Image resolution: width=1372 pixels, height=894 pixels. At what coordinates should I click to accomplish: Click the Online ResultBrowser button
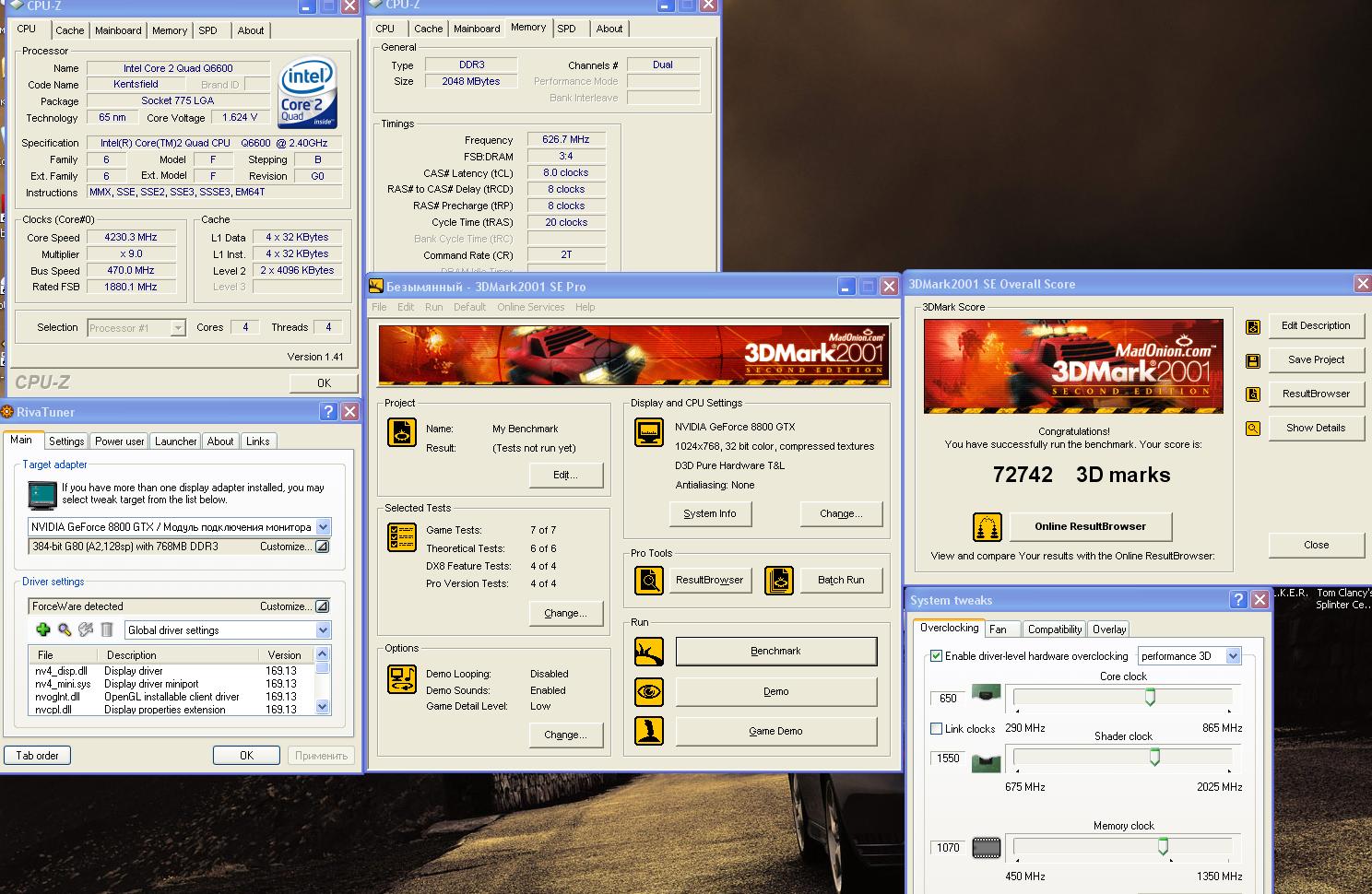(1090, 526)
